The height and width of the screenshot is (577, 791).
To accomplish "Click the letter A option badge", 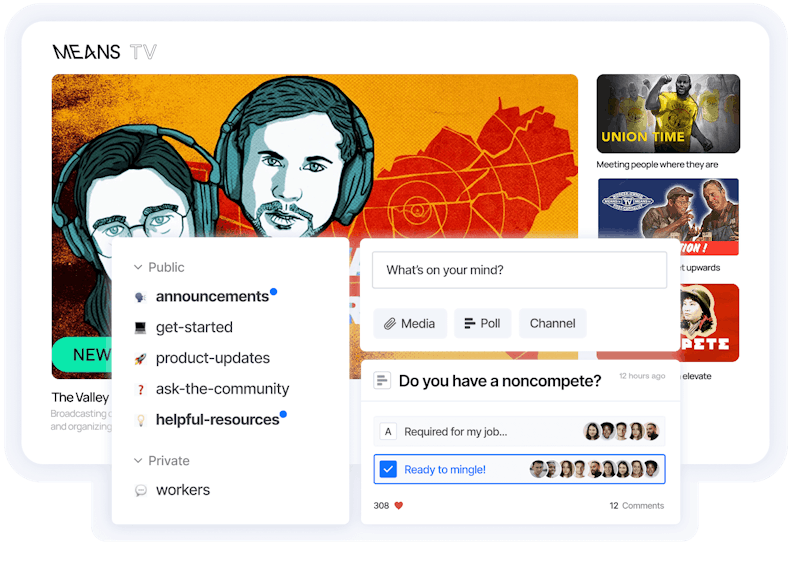I will pos(388,432).
